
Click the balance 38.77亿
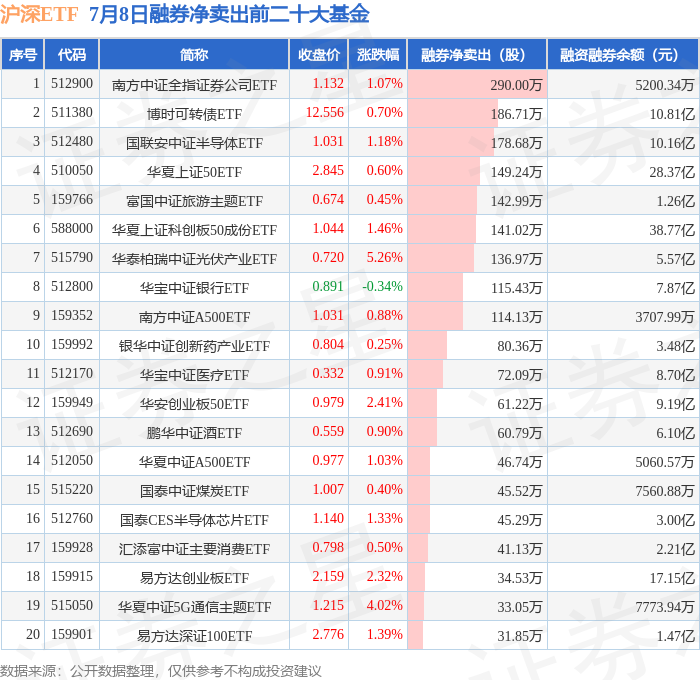point(672,230)
